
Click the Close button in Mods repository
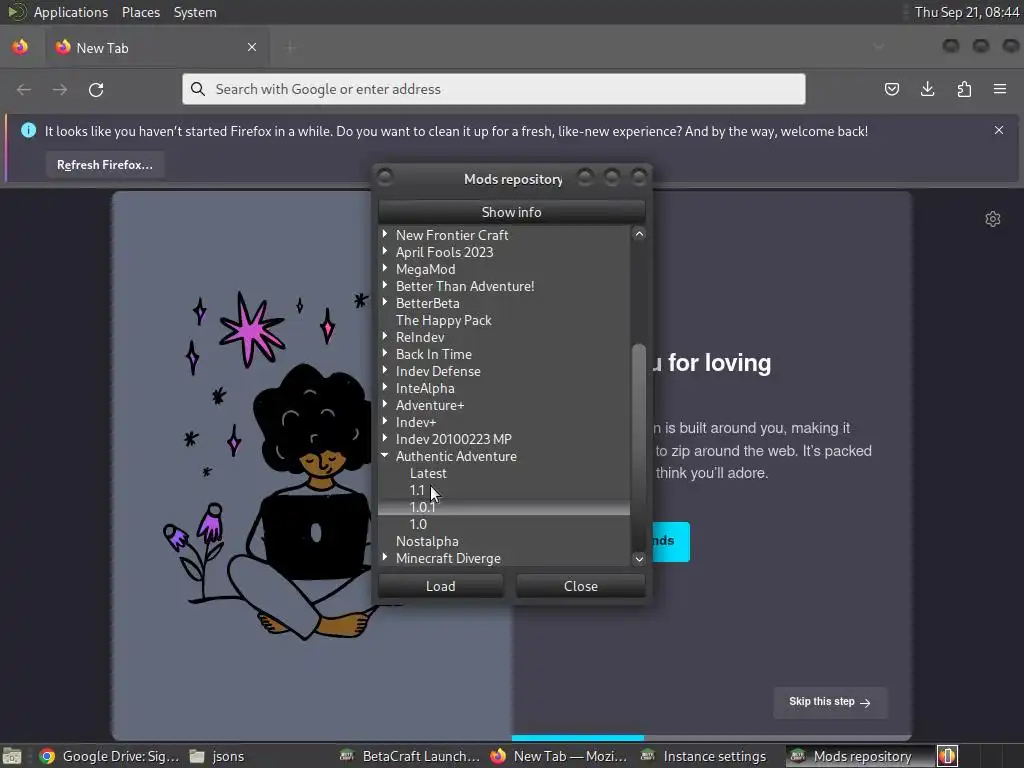coord(581,586)
